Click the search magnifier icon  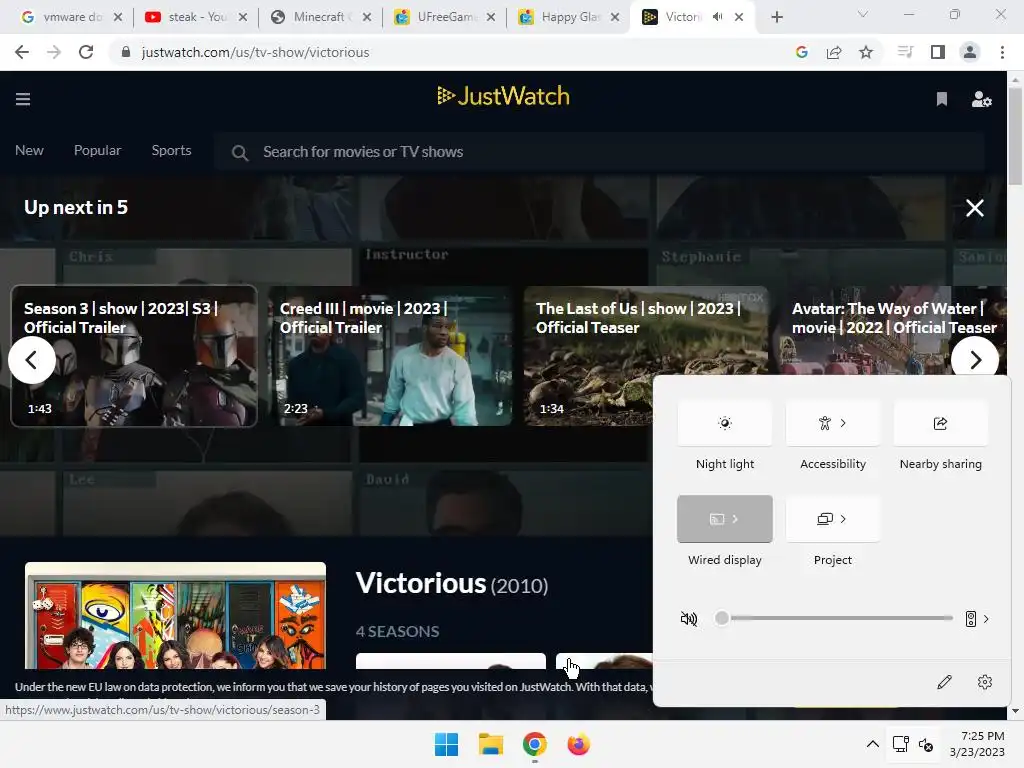pyautogui.click(x=240, y=153)
